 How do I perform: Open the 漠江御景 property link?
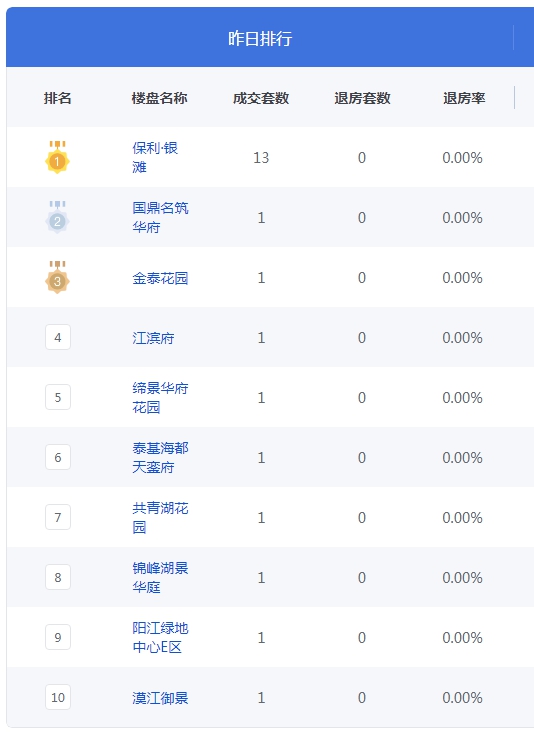point(161,698)
